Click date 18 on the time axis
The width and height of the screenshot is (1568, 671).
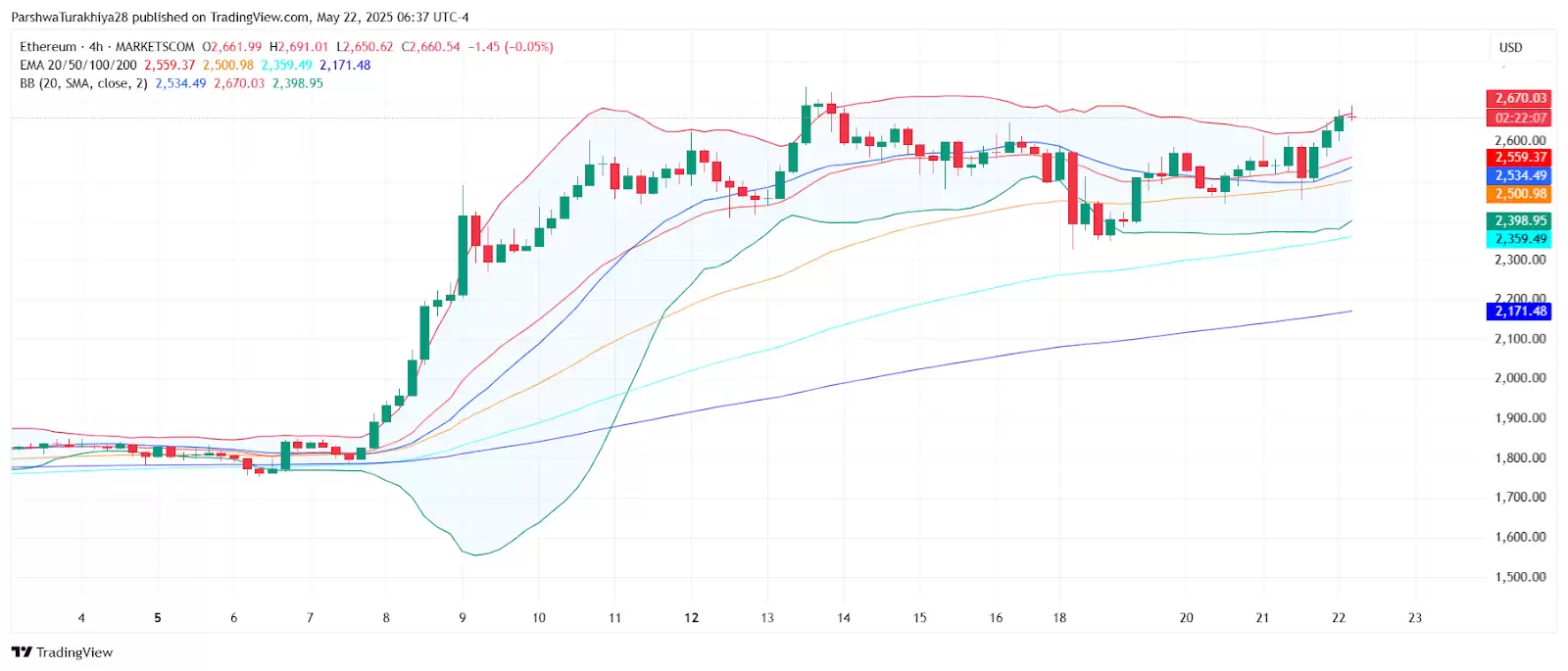pyautogui.click(x=1059, y=618)
